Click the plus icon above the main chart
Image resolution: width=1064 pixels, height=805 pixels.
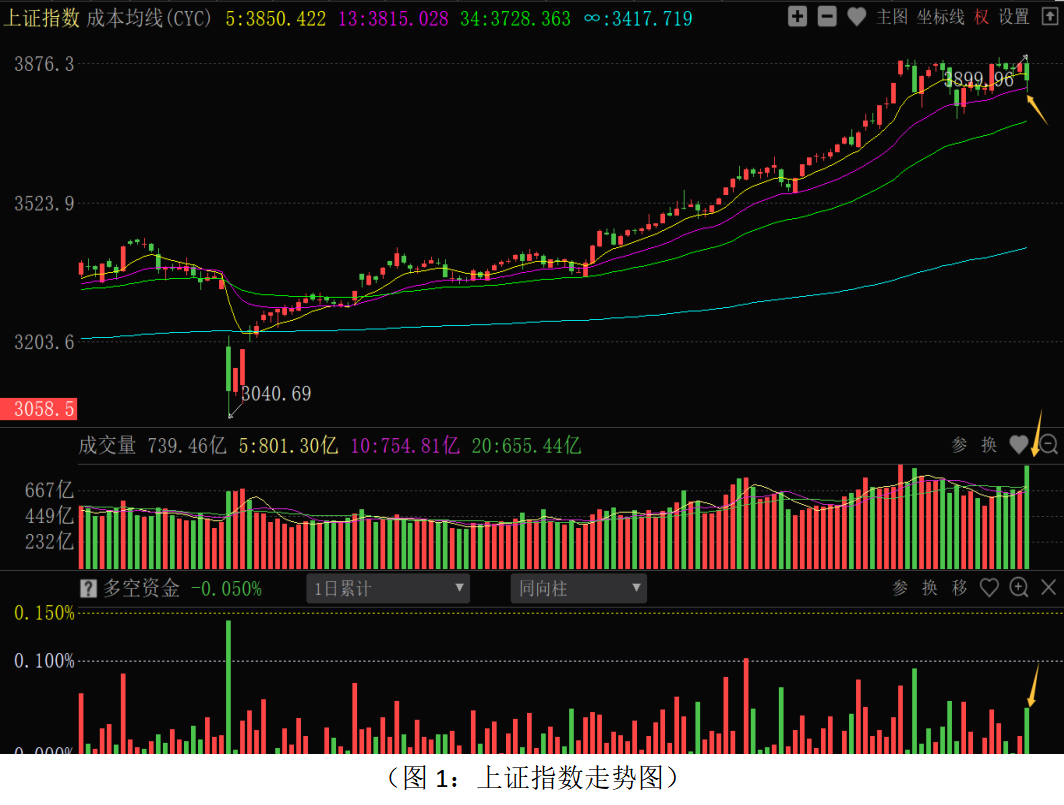tap(797, 17)
